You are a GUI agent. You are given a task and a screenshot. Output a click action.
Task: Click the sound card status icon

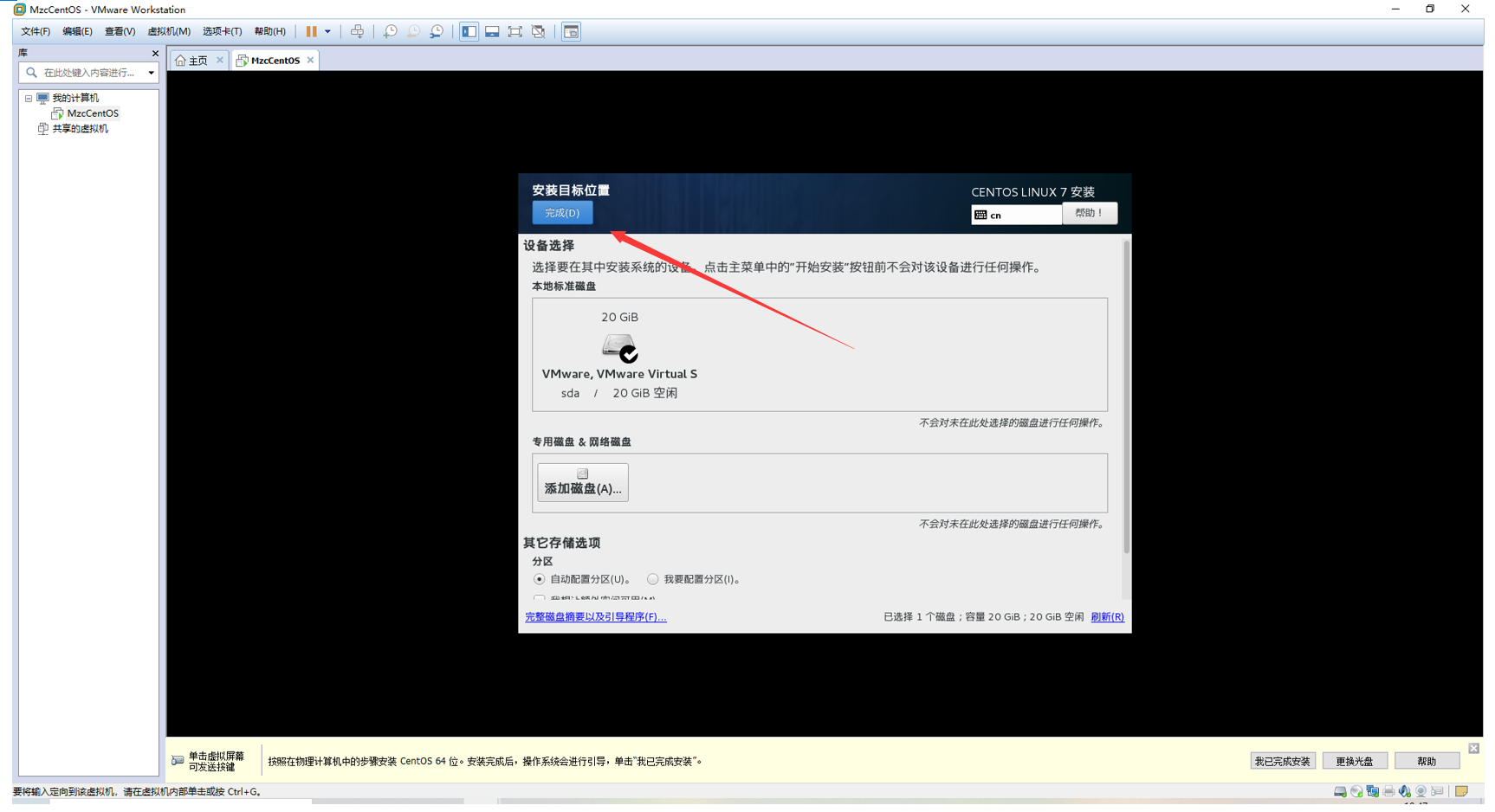click(1405, 791)
